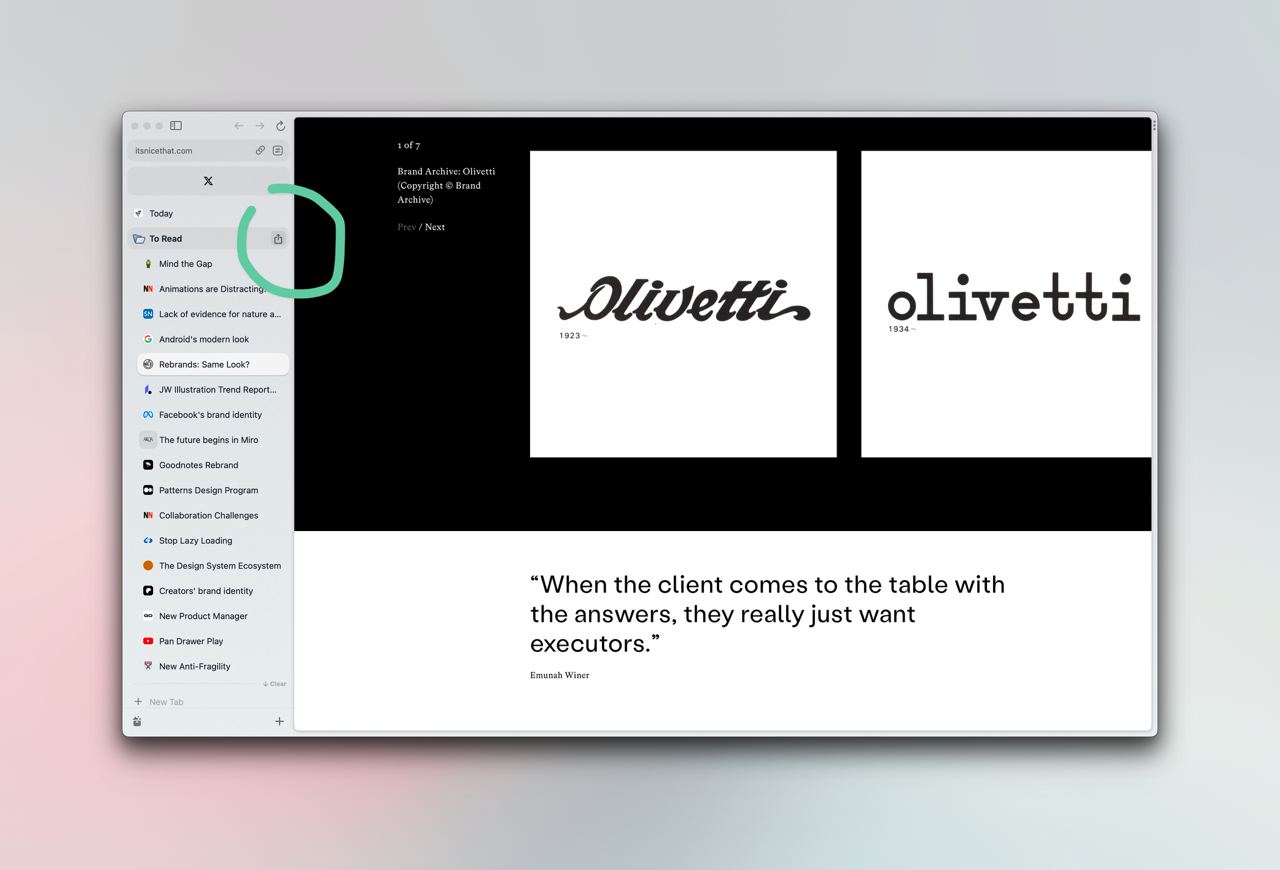The width and height of the screenshot is (1280, 870).
Task: Open New Anti-Fragility tab
Action: 213,666
